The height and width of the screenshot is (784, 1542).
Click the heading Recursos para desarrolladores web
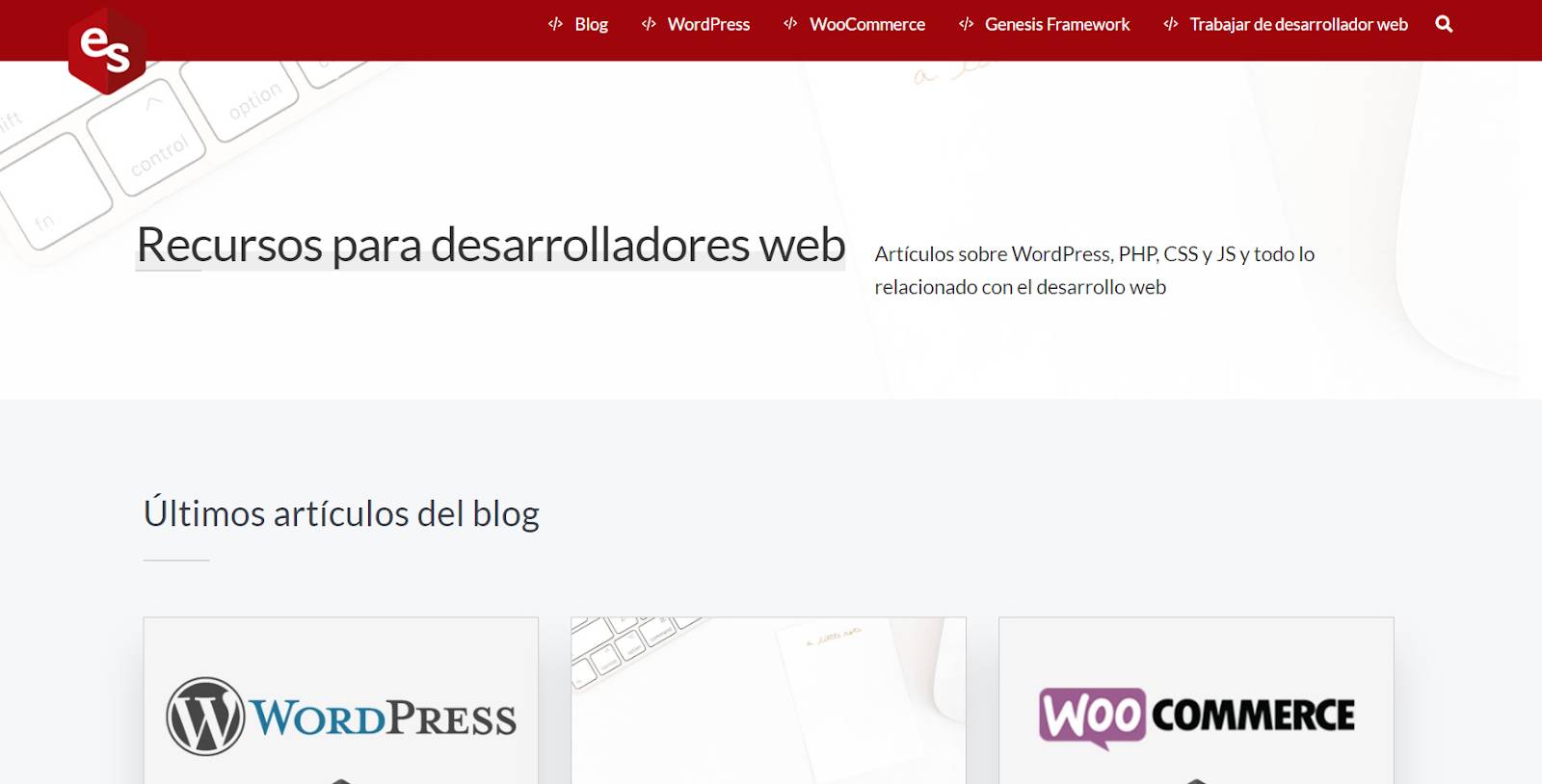[x=491, y=245]
